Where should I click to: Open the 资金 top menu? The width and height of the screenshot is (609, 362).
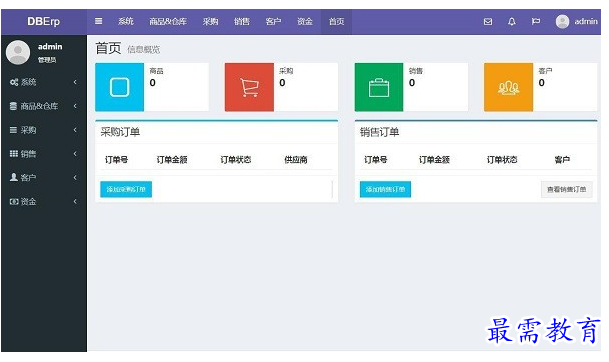[x=305, y=21]
